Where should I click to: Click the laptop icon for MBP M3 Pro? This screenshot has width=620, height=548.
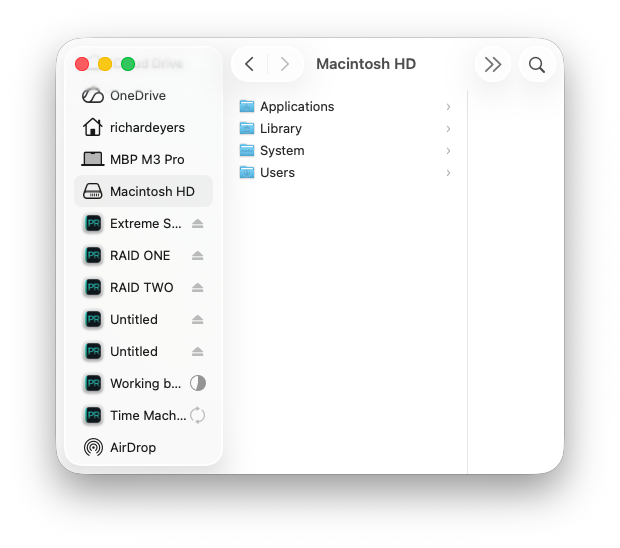coord(93,159)
